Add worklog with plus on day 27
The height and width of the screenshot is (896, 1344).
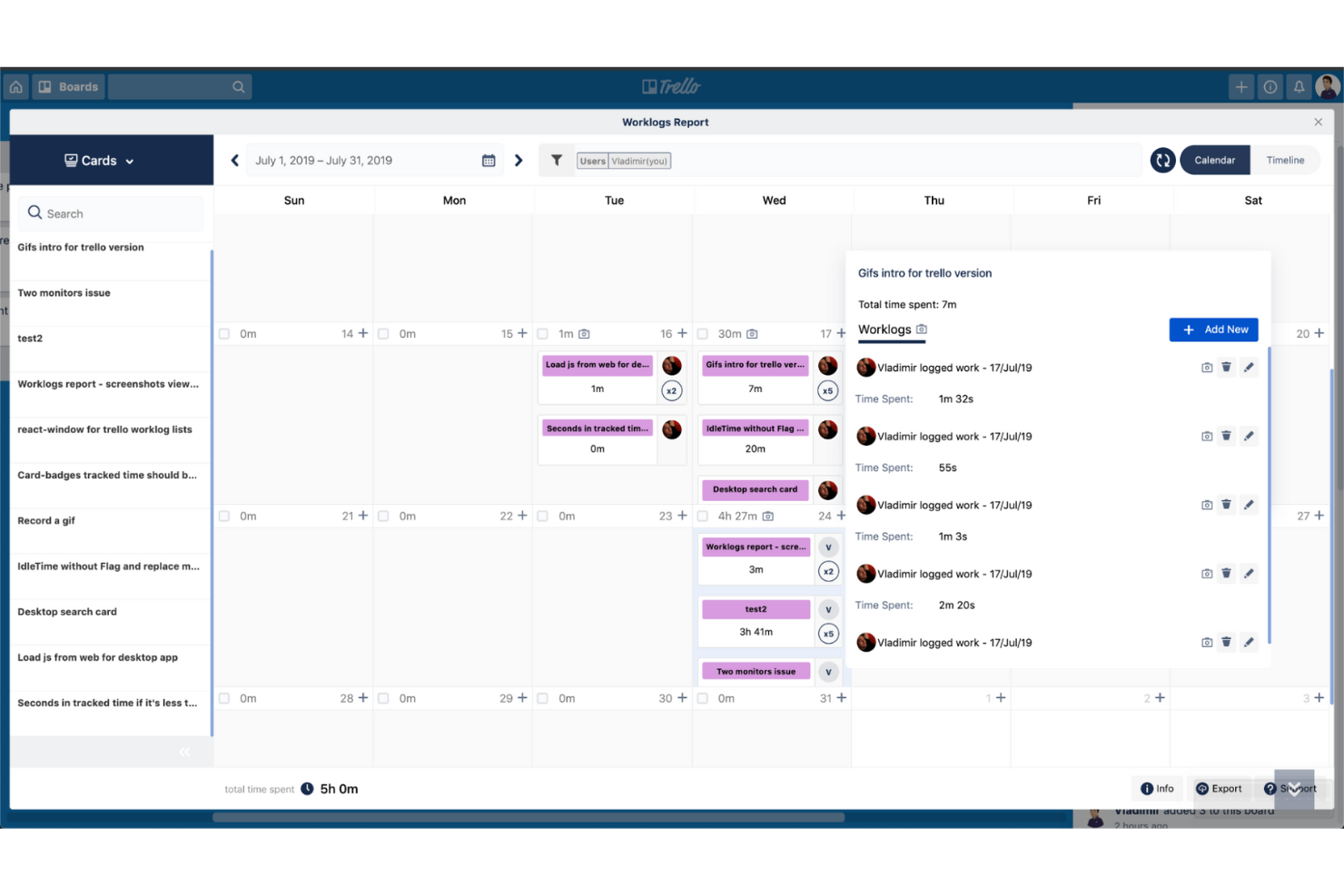pyautogui.click(x=1319, y=516)
